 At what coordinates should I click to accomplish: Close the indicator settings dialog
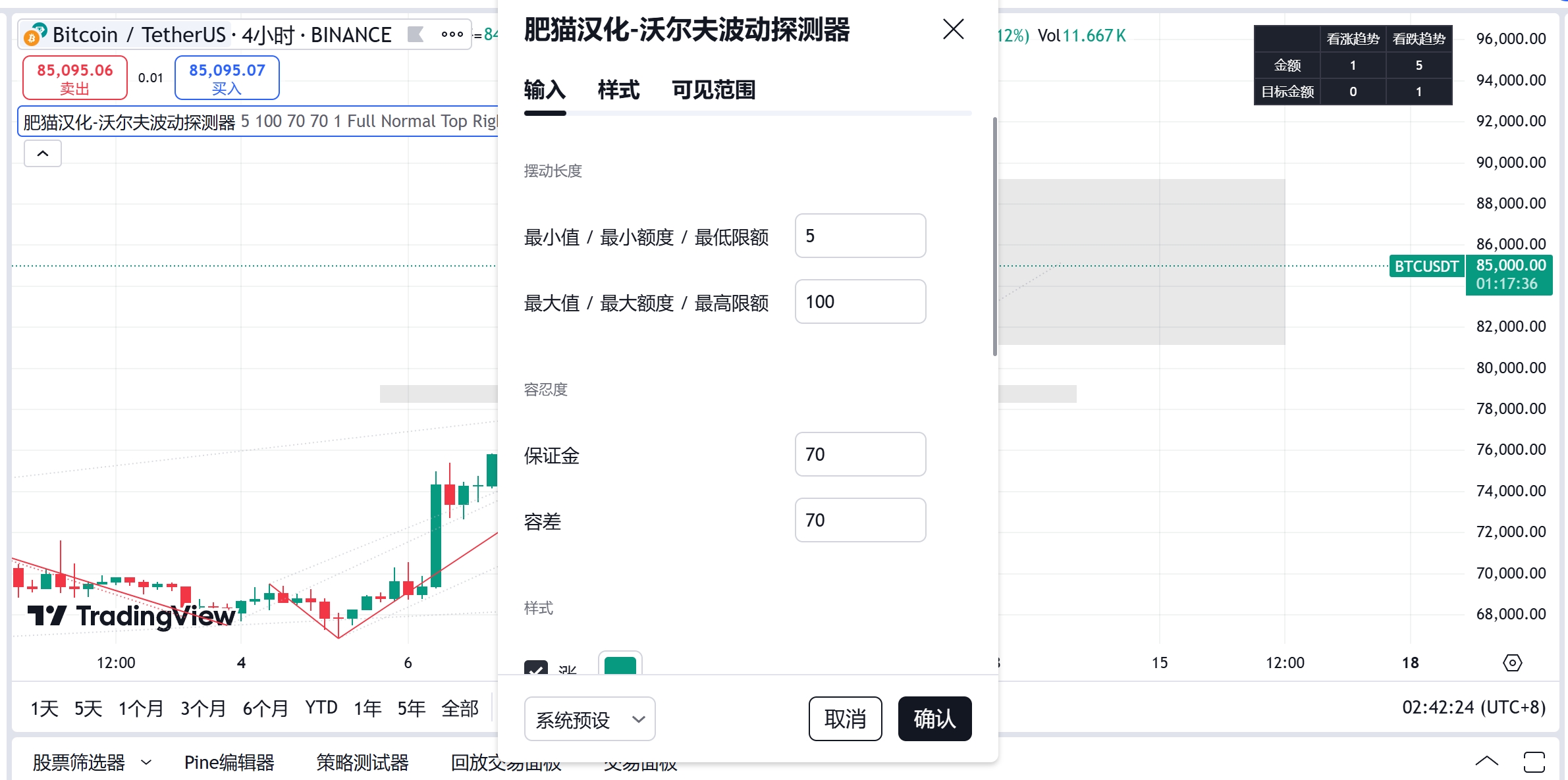(x=953, y=29)
